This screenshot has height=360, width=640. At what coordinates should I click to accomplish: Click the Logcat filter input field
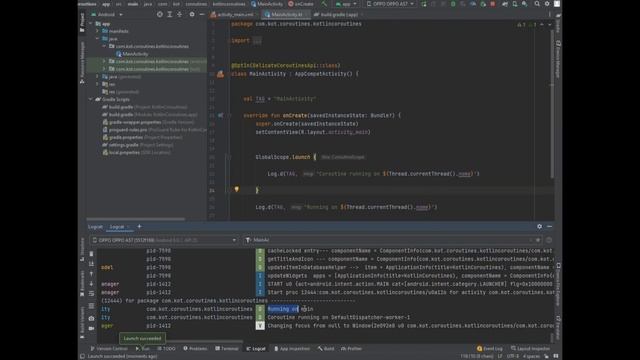pos(392,240)
